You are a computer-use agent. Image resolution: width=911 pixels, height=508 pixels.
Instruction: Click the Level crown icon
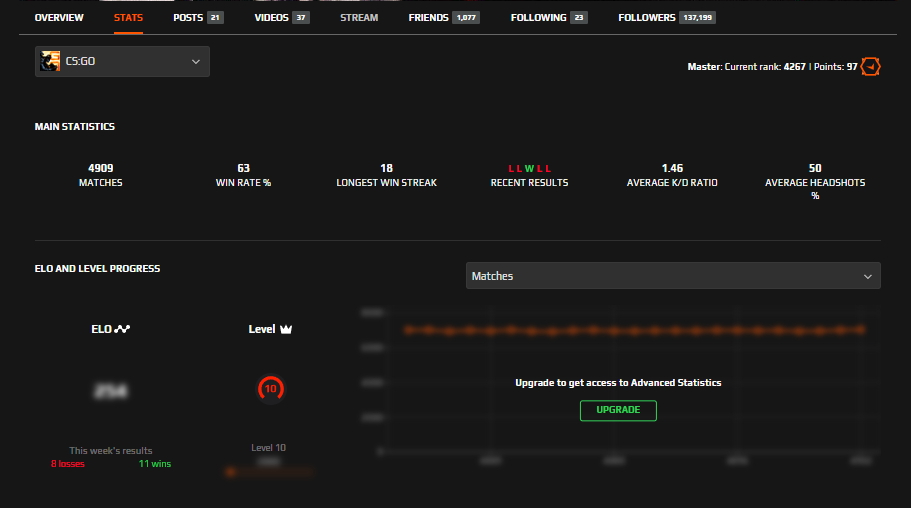(285, 328)
